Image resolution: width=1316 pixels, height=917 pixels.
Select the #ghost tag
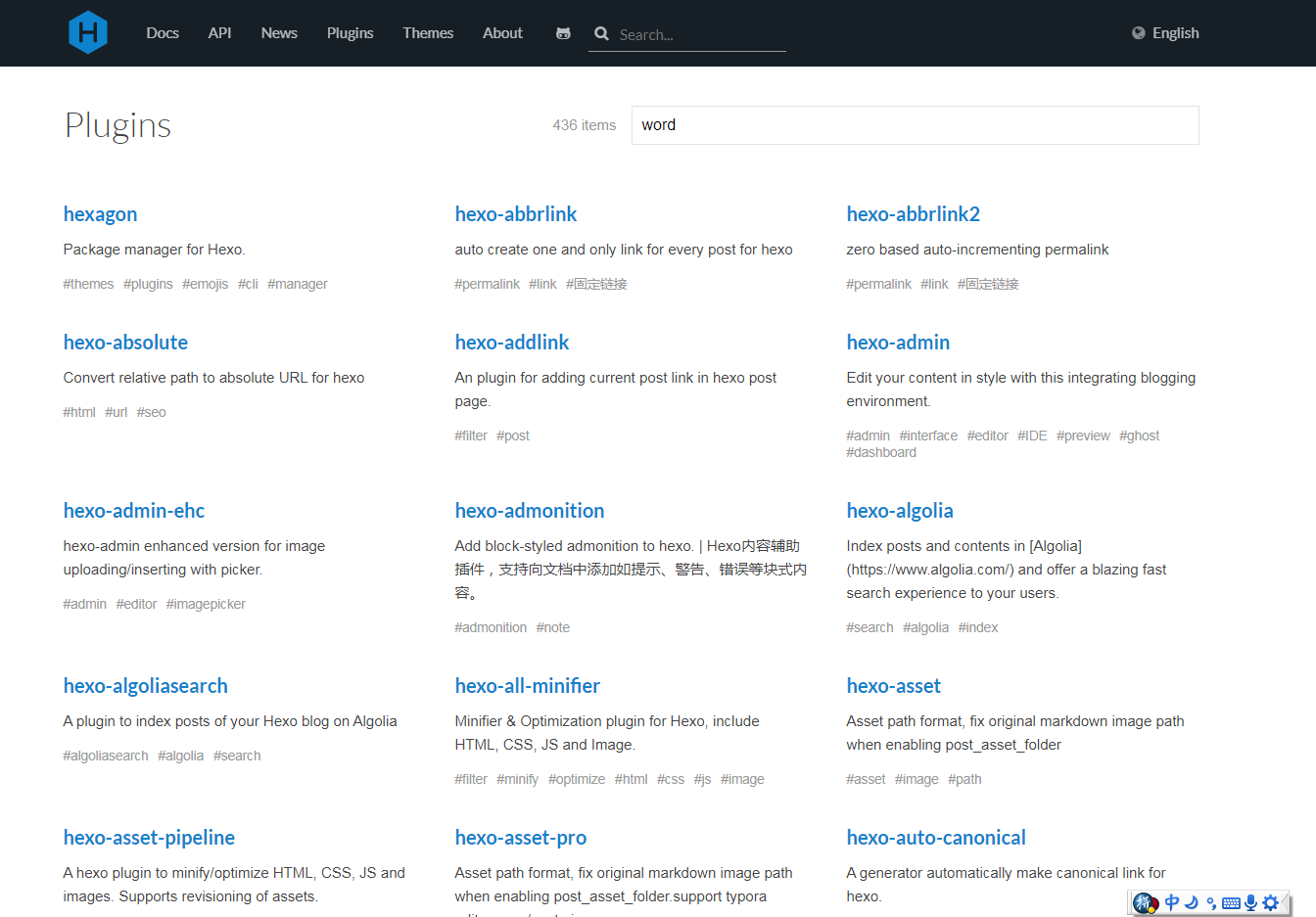pyautogui.click(x=1140, y=436)
